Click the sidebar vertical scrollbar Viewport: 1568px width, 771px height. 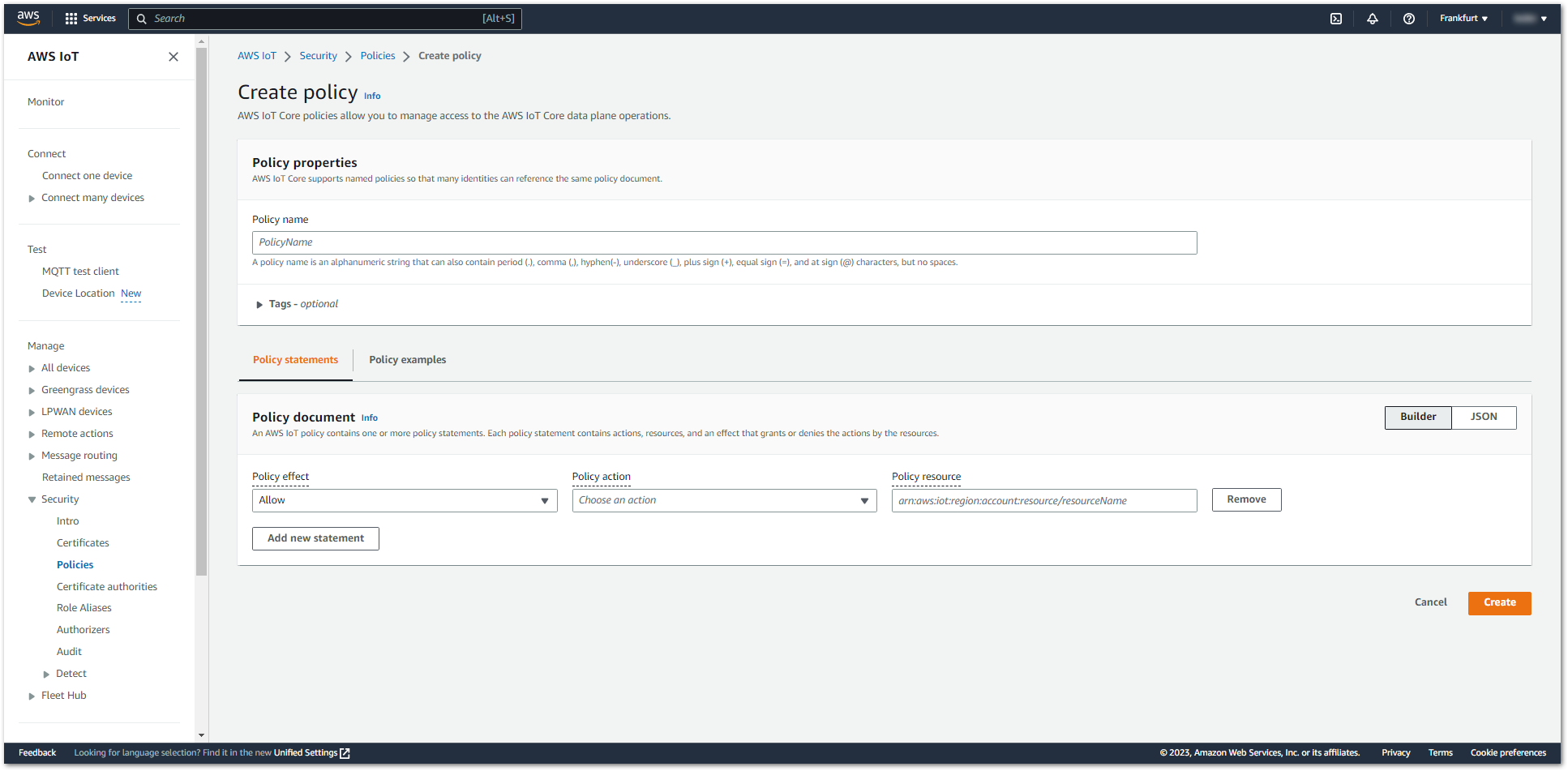(201, 312)
